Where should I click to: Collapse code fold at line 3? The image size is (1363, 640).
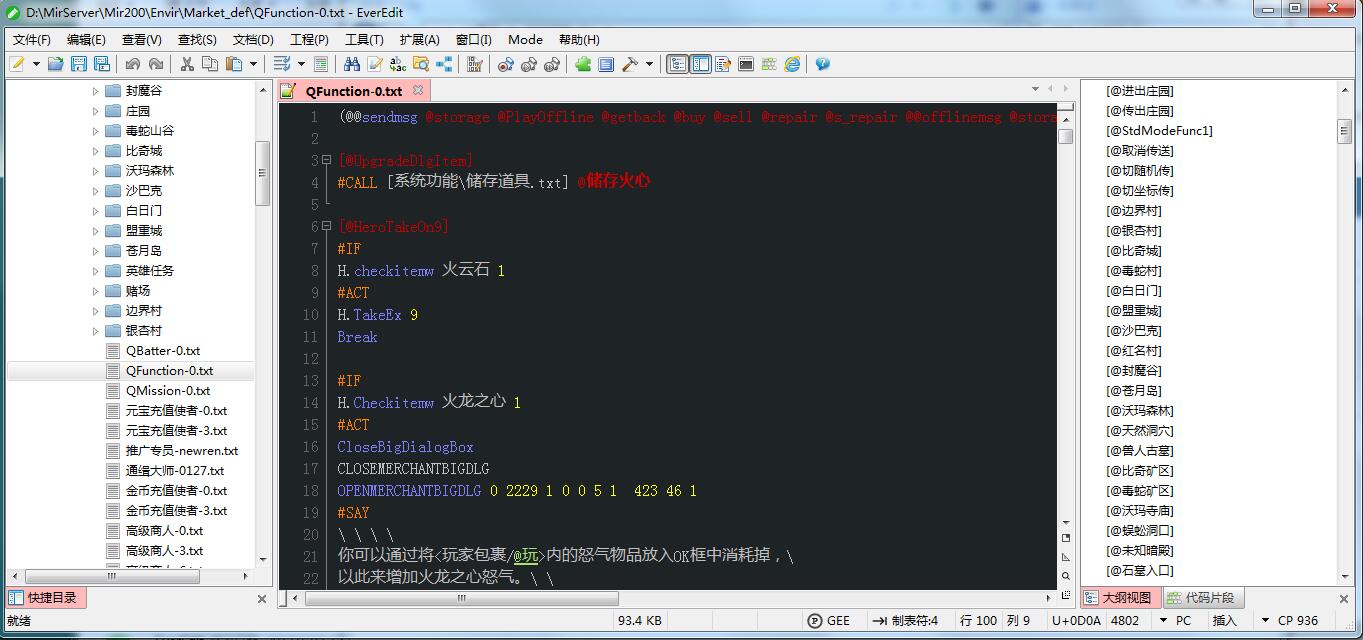click(326, 160)
